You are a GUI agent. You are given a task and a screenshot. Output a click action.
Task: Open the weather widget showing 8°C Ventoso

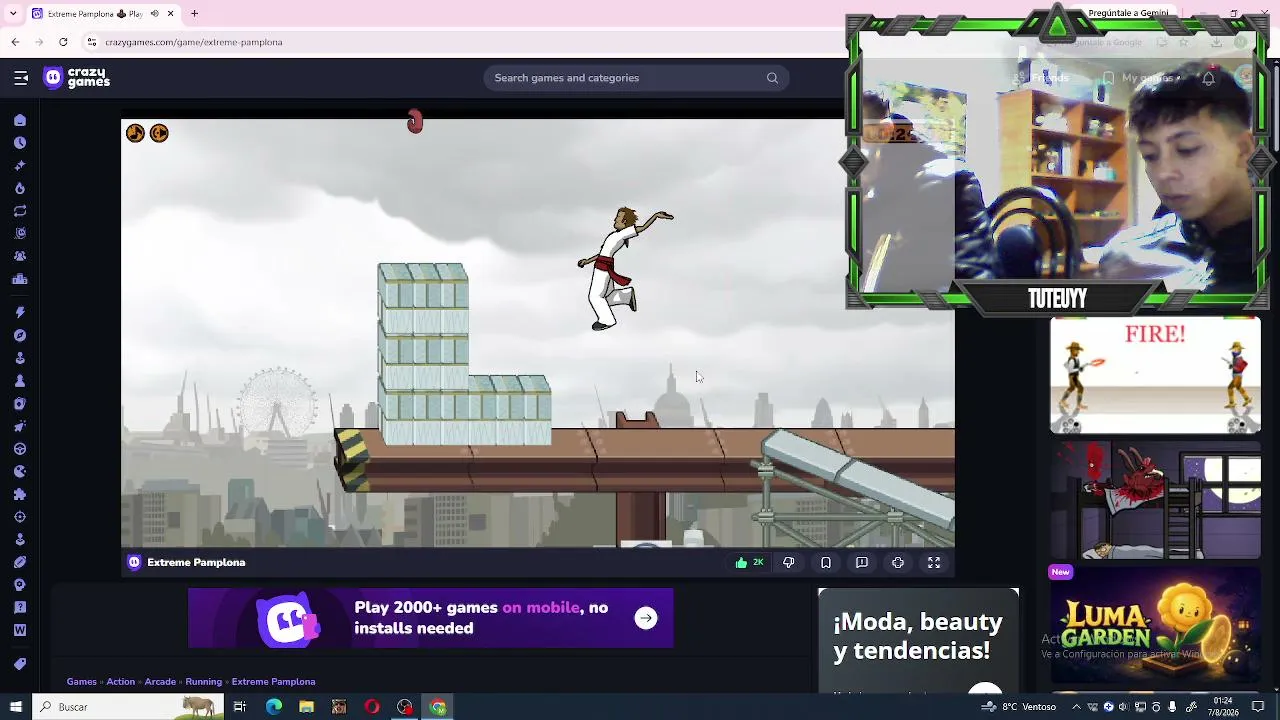click(x=1019, y=707)
